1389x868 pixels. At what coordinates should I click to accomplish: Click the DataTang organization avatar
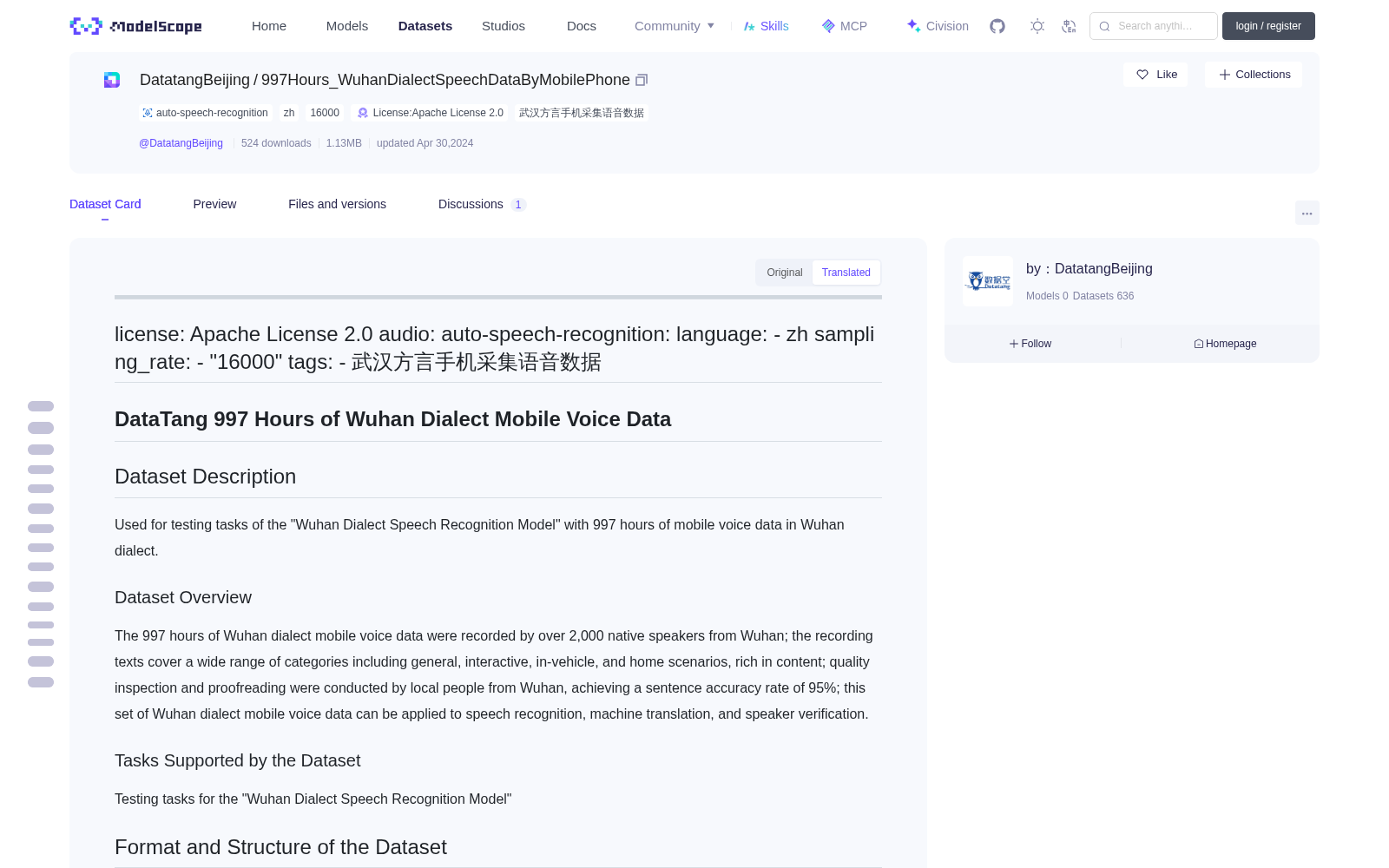click(x=988, y=281)
